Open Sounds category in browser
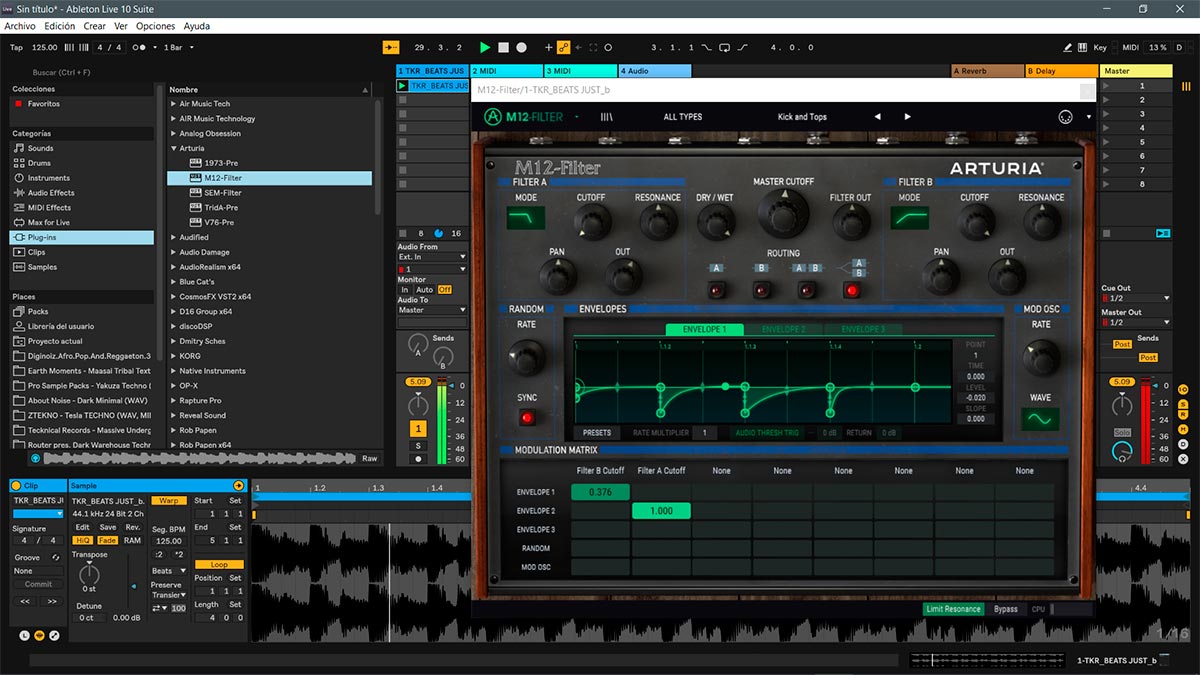 point(41,148)
